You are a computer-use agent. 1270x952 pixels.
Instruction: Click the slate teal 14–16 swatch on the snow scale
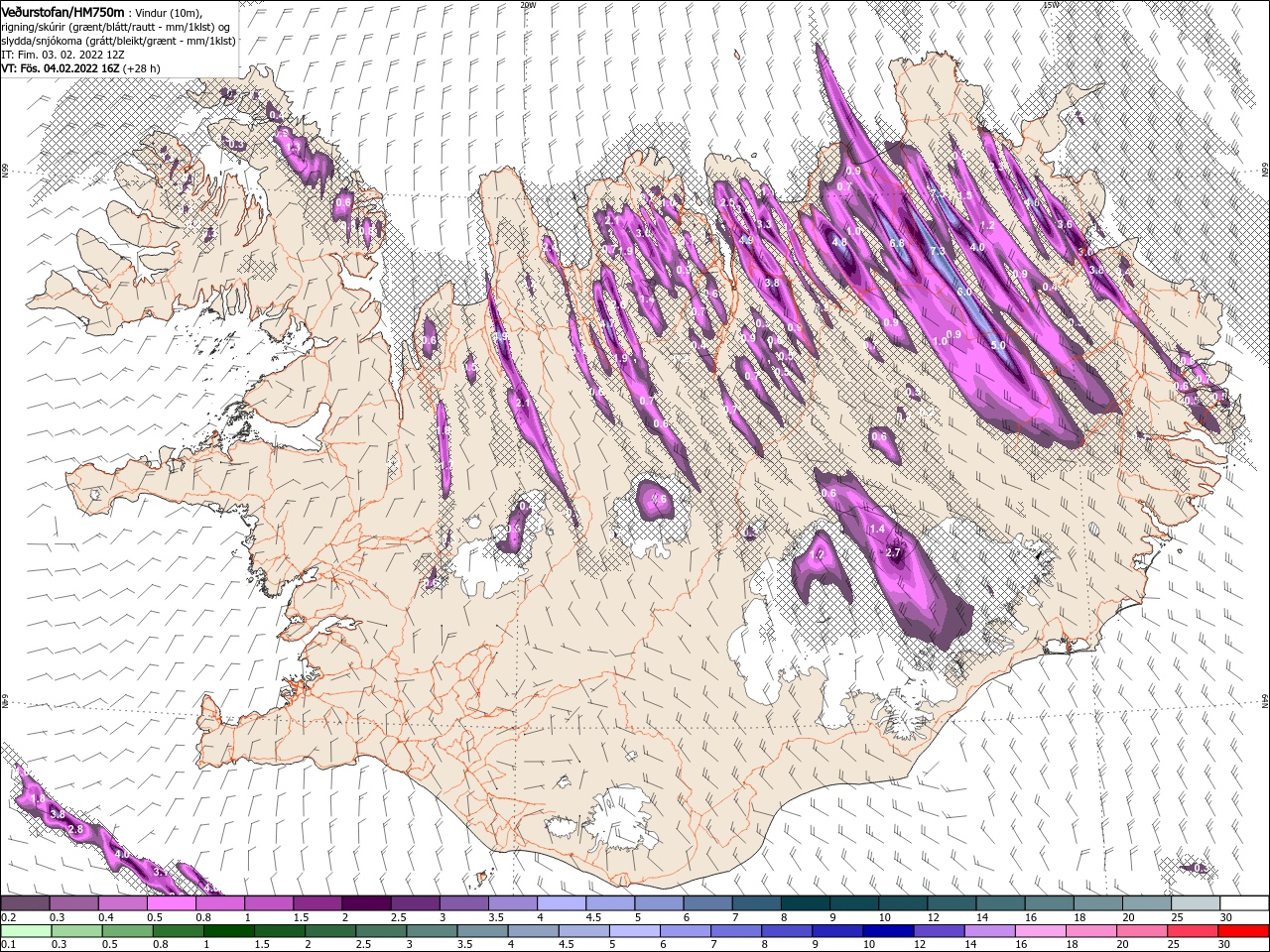pos(1001,903)
